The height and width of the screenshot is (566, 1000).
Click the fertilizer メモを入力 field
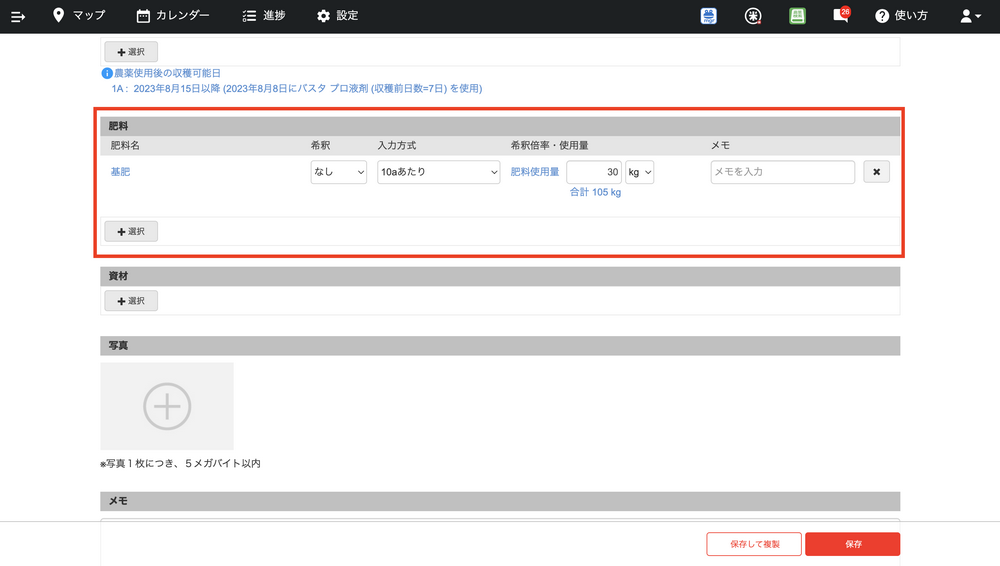point(782,172)
